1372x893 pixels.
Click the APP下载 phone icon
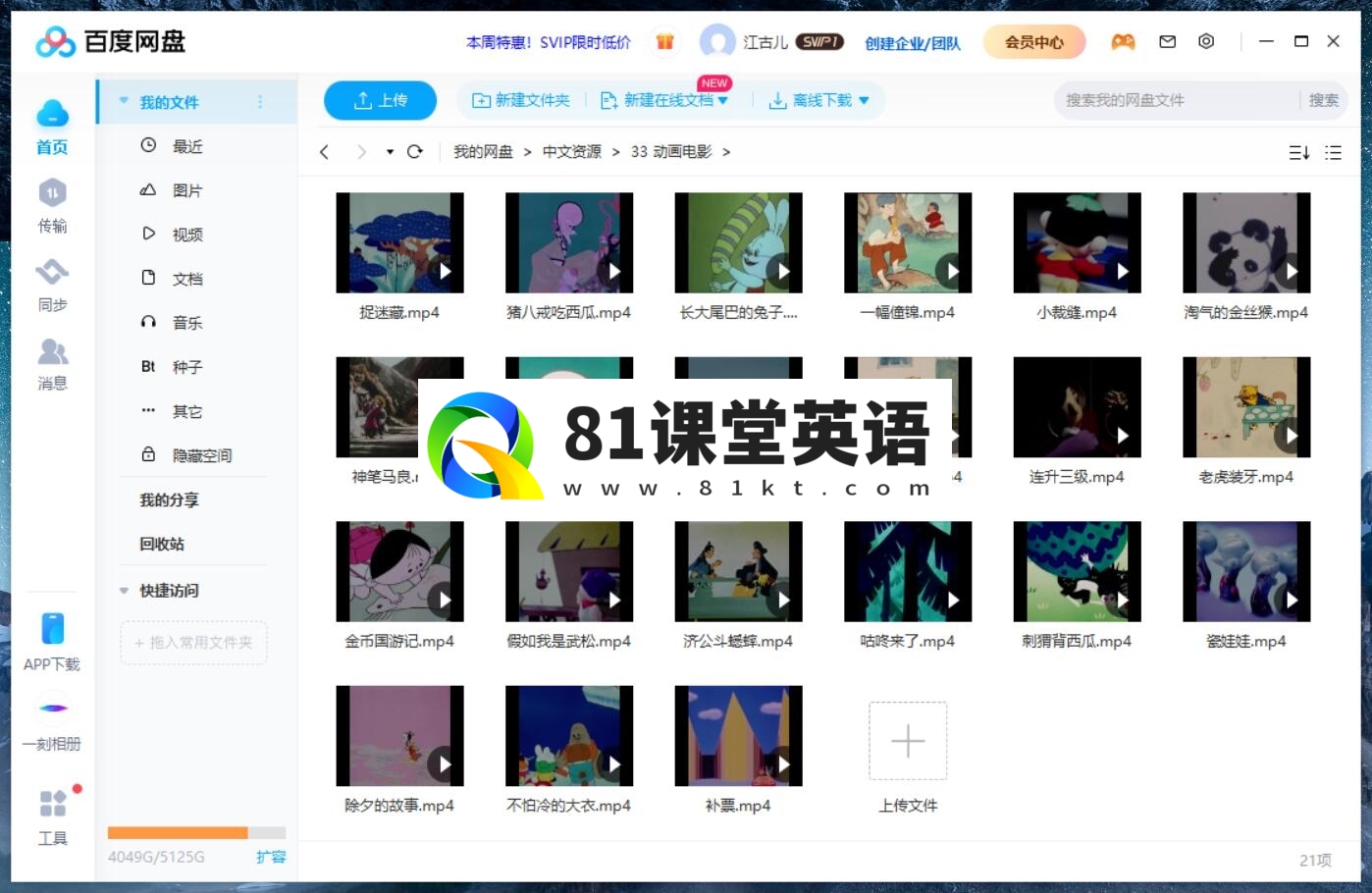pyautogui.click(x=52, y=628)
